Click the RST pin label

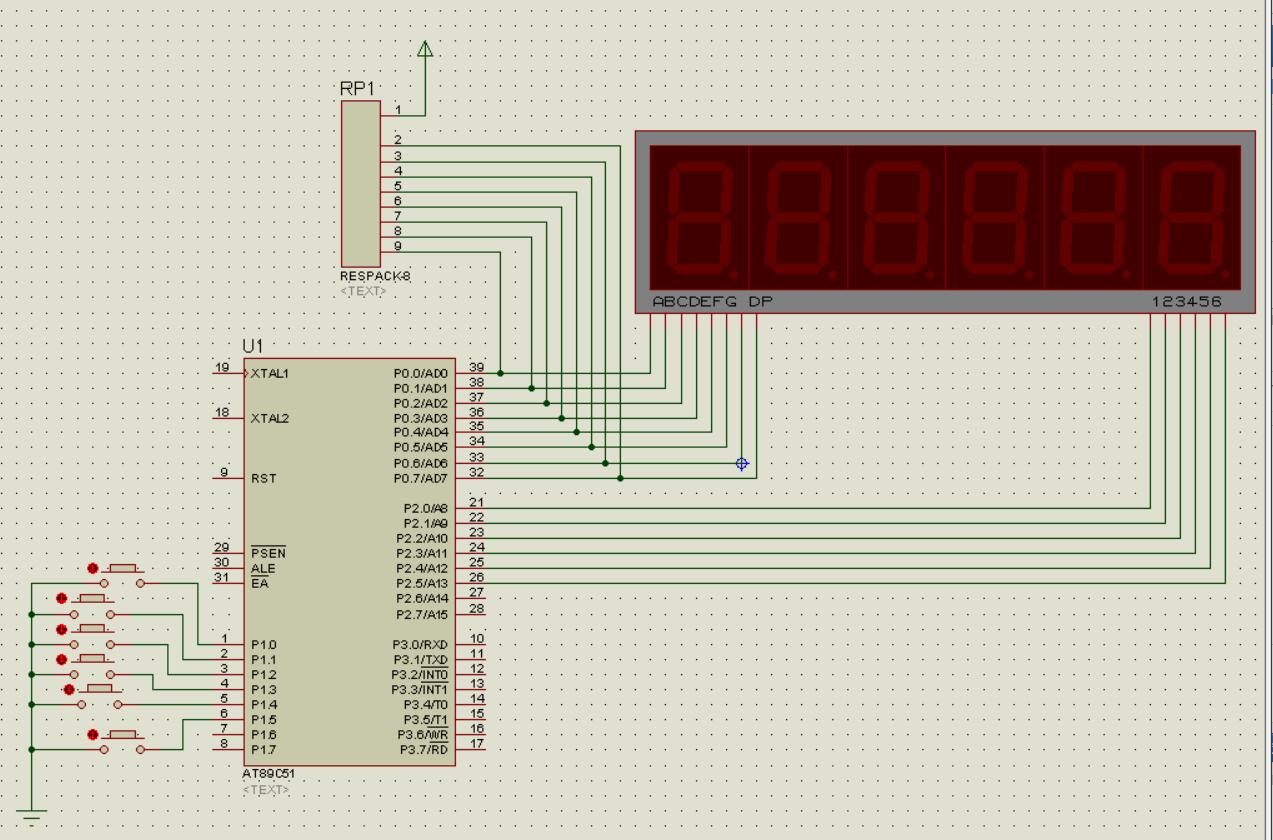263,478
